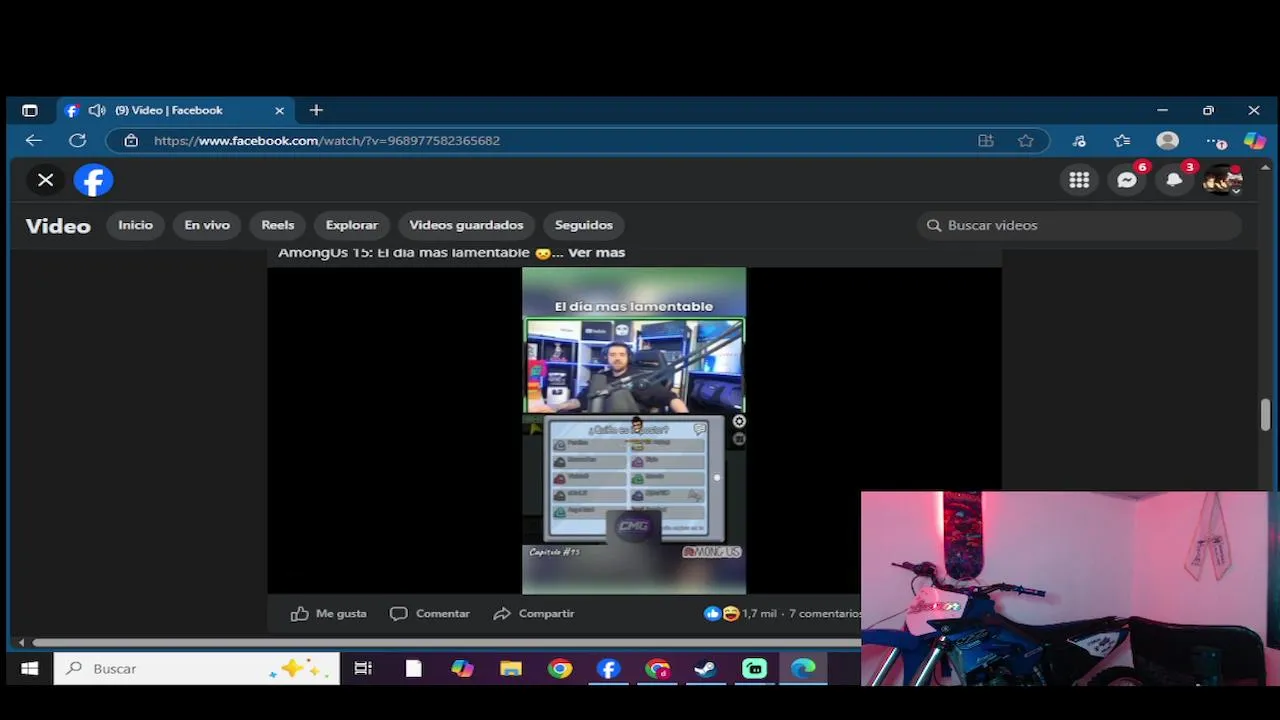The width and height of the screenshot is (1280, 720).
Task: Click the Windows taskbar Buscar box
Action: (x=197, y=669)
